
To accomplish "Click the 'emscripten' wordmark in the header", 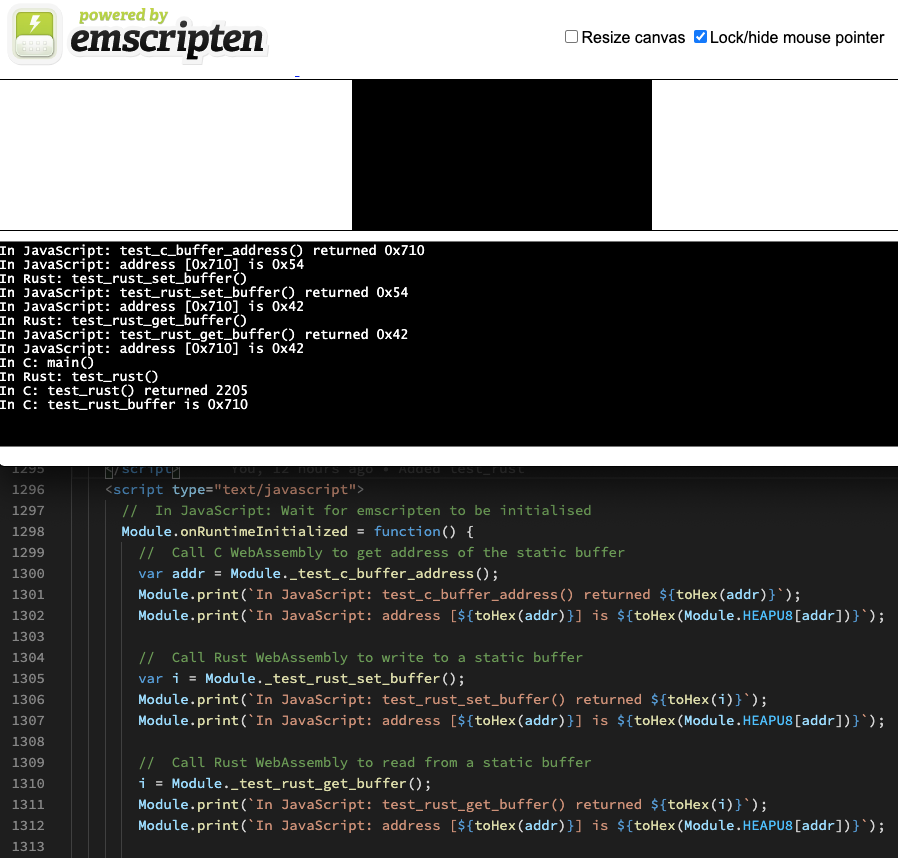I will [x=167, y=41].
